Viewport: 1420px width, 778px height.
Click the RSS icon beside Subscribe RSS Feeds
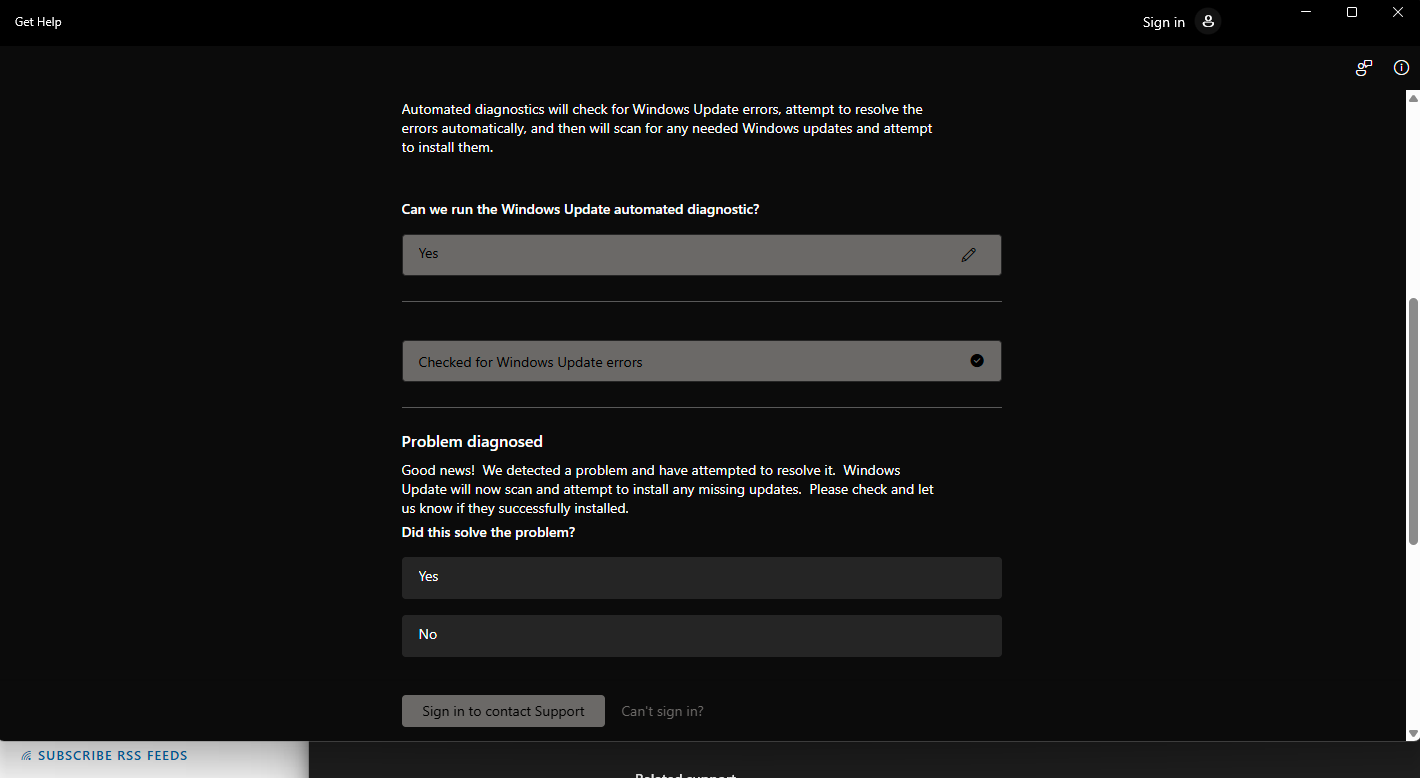(x=26, y=756)
